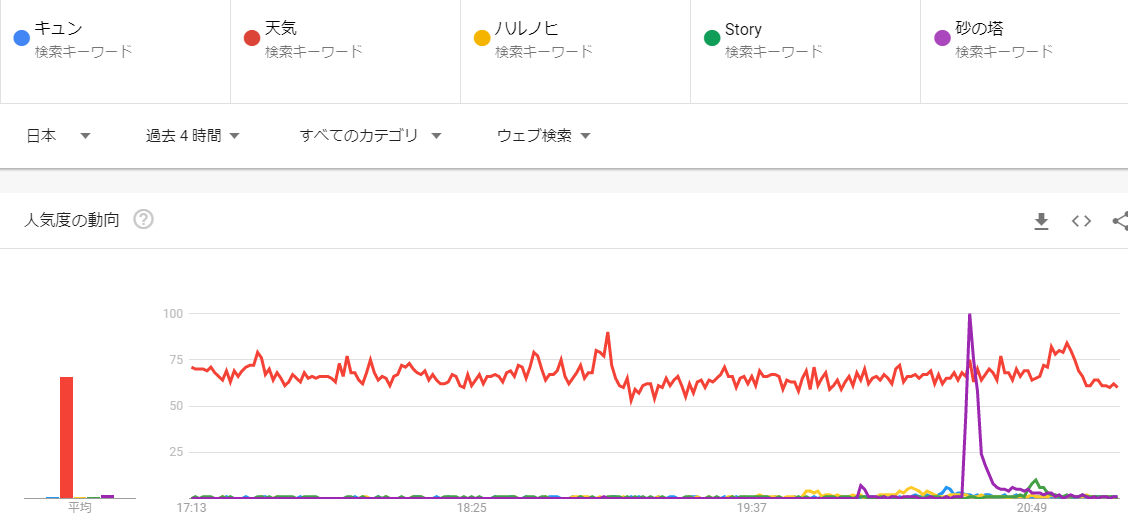This screenshot has height=519, width=1128.
Task: Click the purple peak on the trend line
Action: tap(969, 316)
